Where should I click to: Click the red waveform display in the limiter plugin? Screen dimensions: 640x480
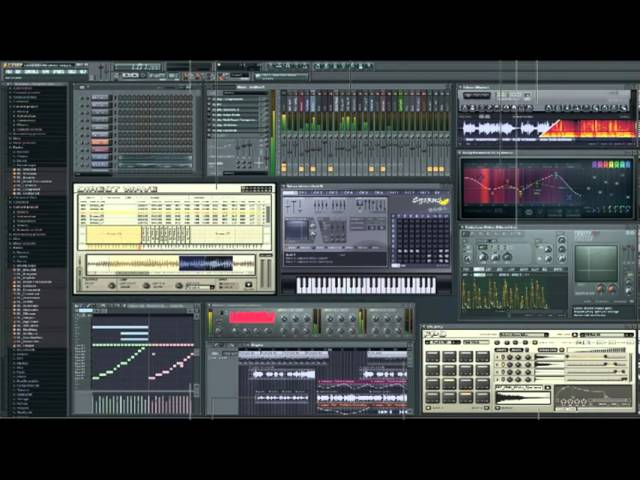[x=252, y=318]
